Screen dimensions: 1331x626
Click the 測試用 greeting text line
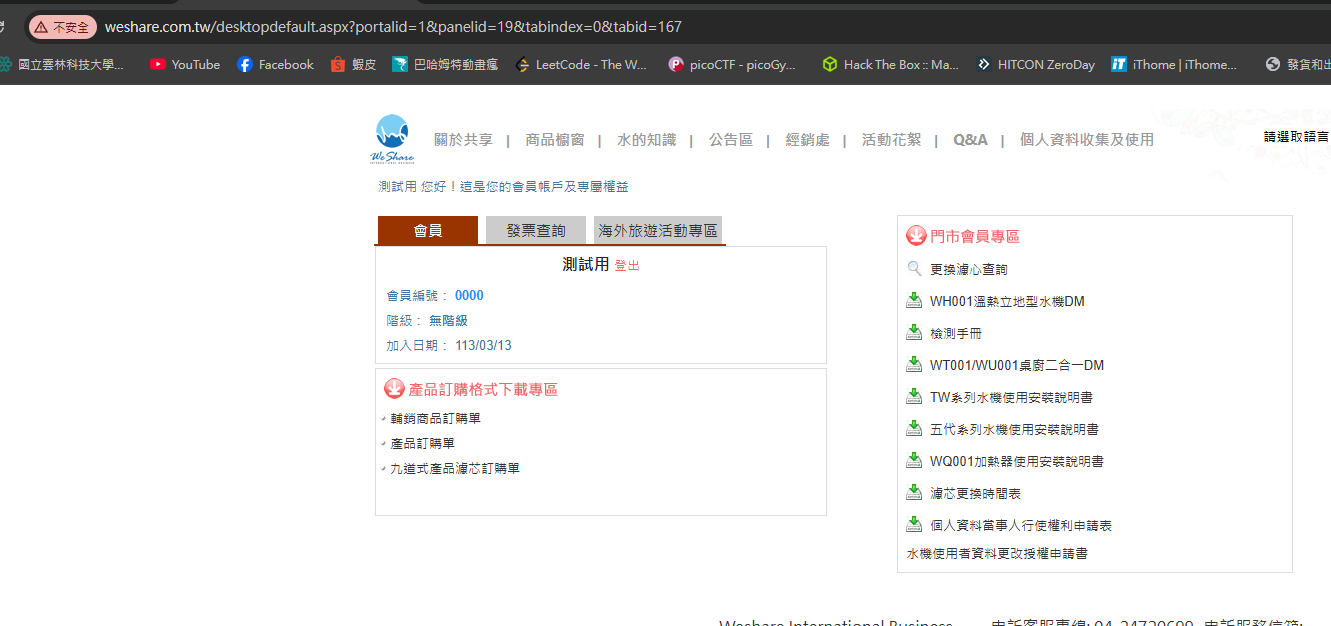pos(503,187)
